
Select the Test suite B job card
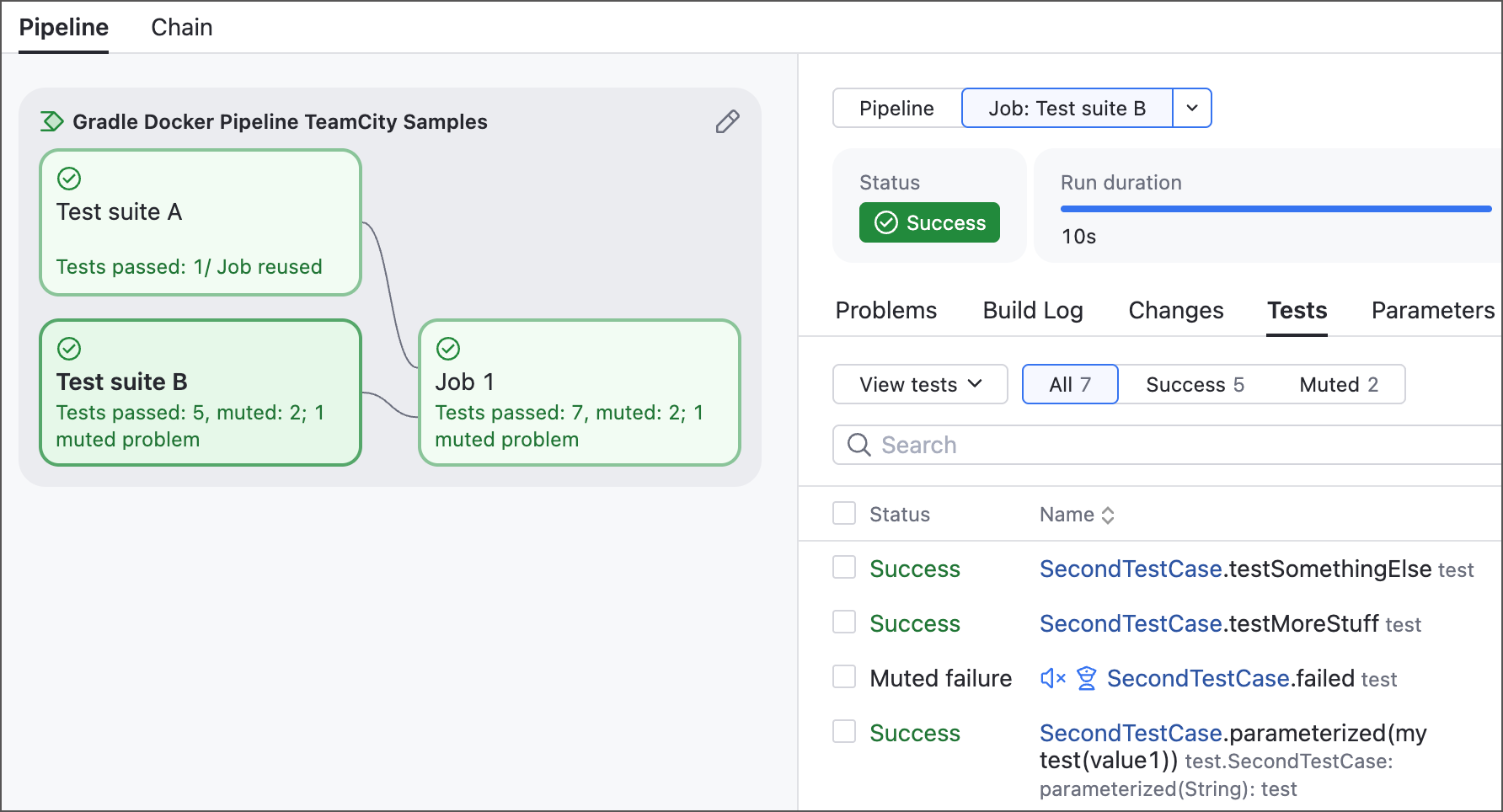[201, 393]
